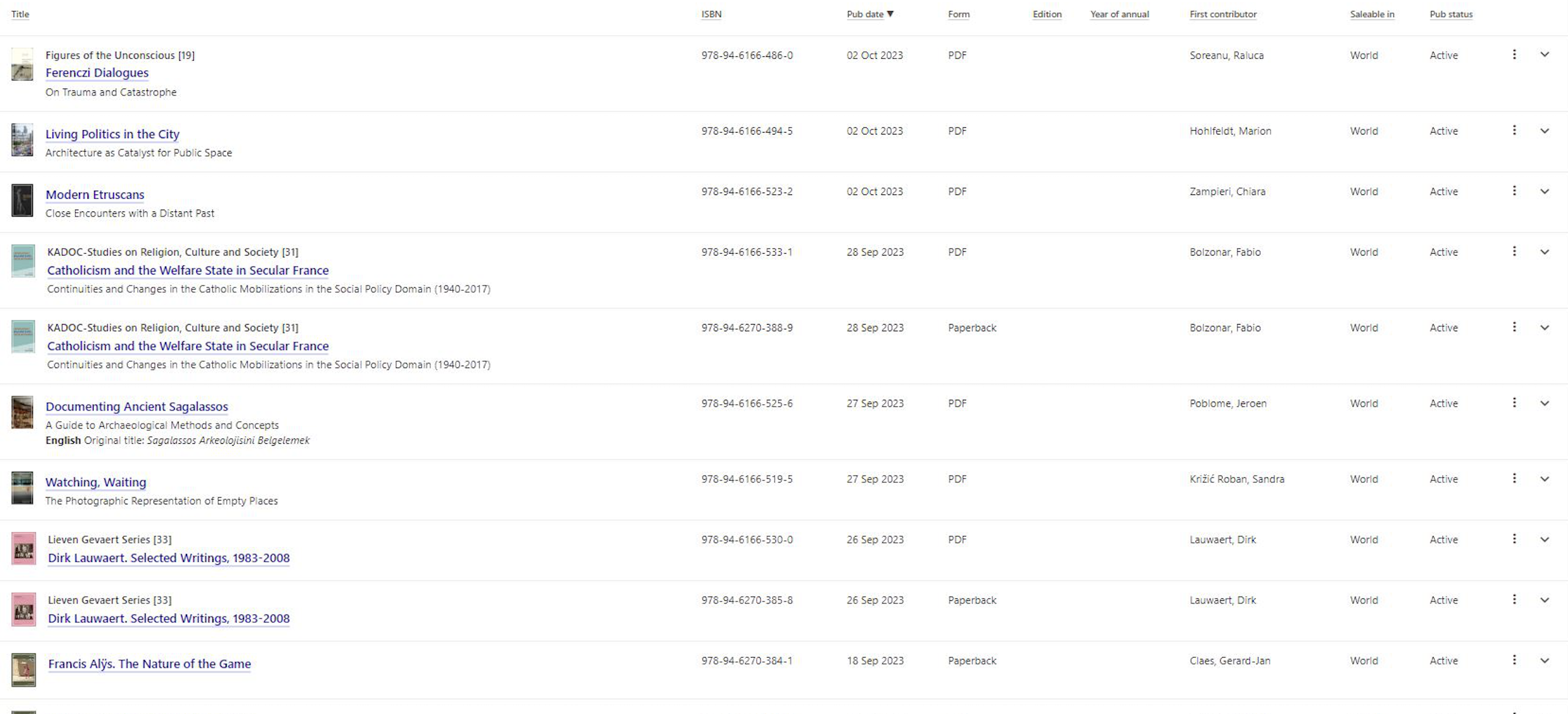Open three-dot menu for Dirk Lauwaert PDF row

pyautogui.click(x=1514, y=539)
